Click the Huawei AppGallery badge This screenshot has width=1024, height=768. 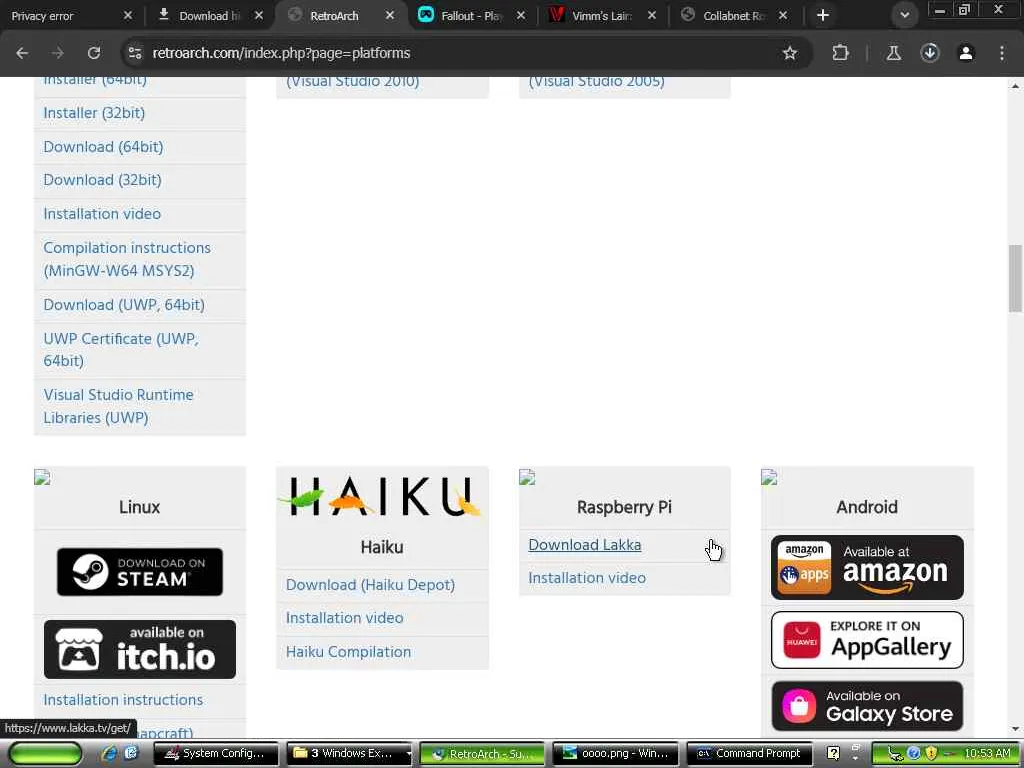click(x=867, y=640)
